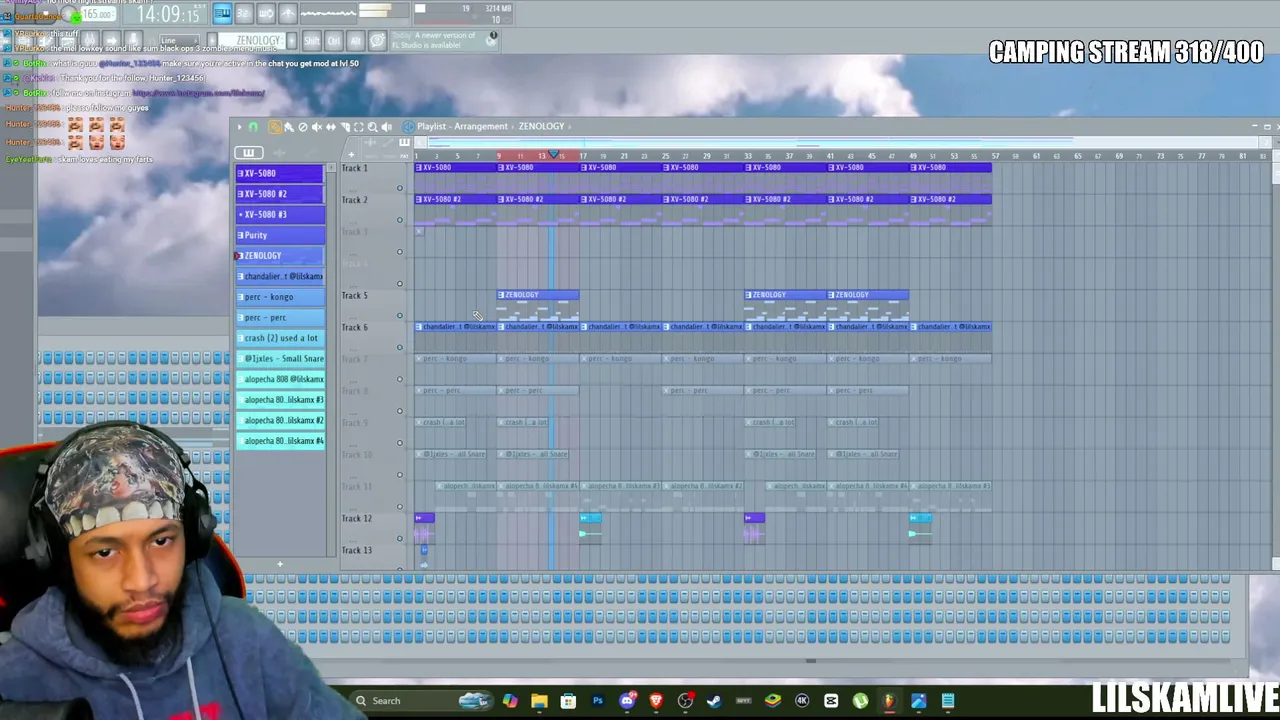Open Copilot from the taskbar
The width and height of the screenshot is (1280, 720).
510,701
